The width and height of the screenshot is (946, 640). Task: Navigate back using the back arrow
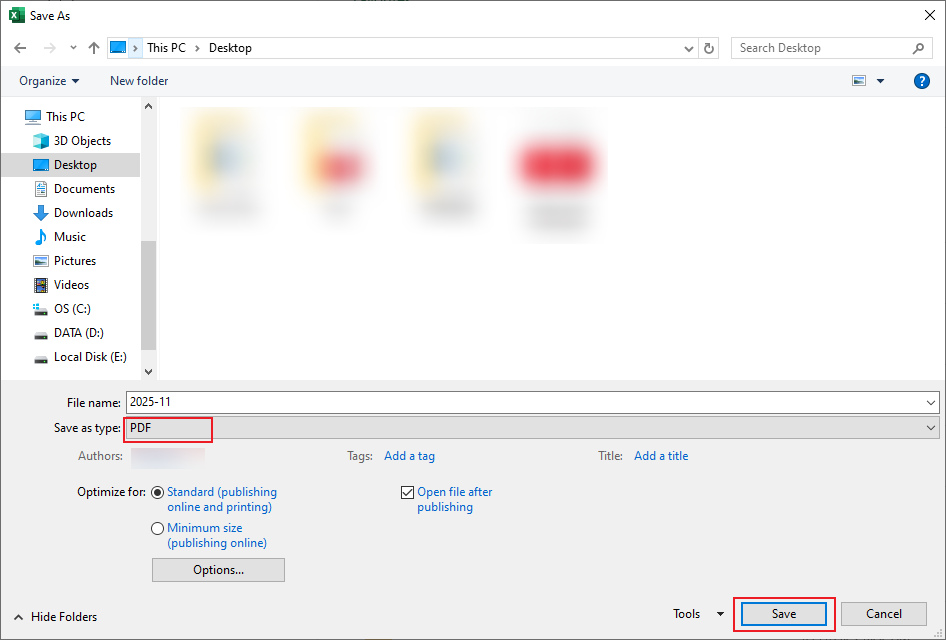tap(20, 47)
